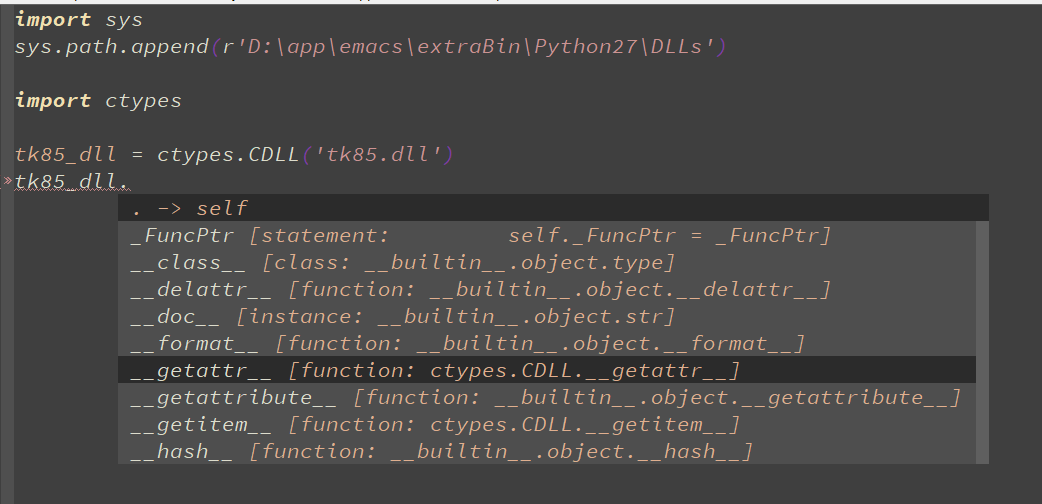
Task: Click the '. -> self' popup header
Action: [553, 208]
